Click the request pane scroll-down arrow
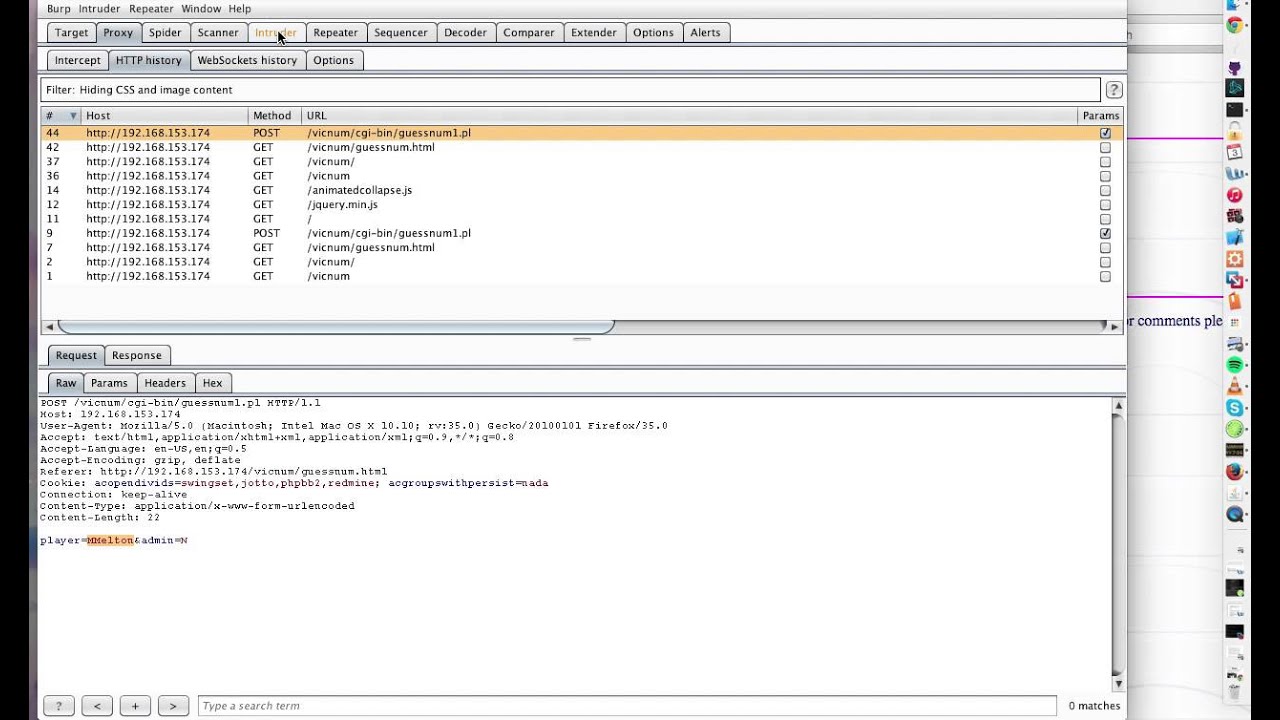This screenshot has height=720, width=1280. [x=1118, y=684]
